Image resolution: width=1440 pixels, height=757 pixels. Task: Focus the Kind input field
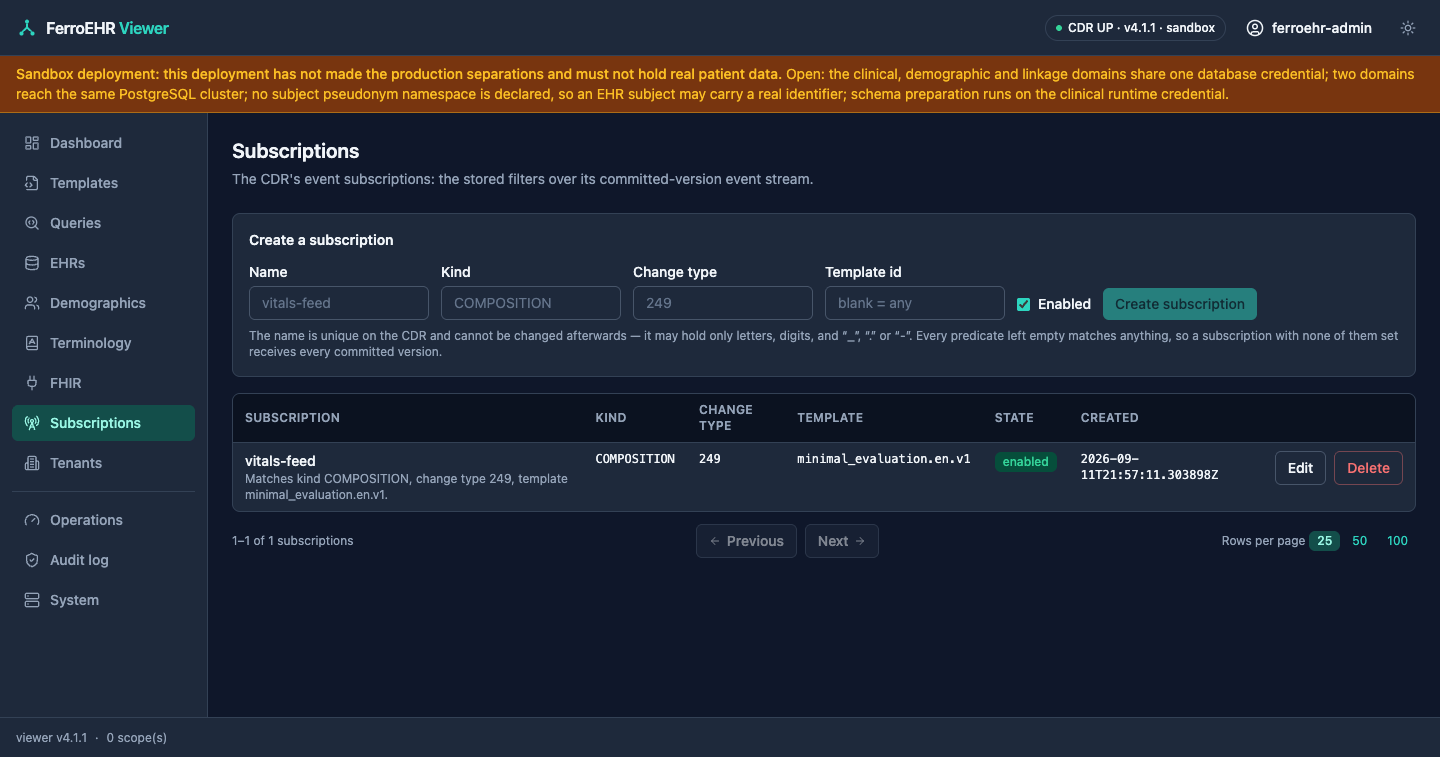(531, 303)
